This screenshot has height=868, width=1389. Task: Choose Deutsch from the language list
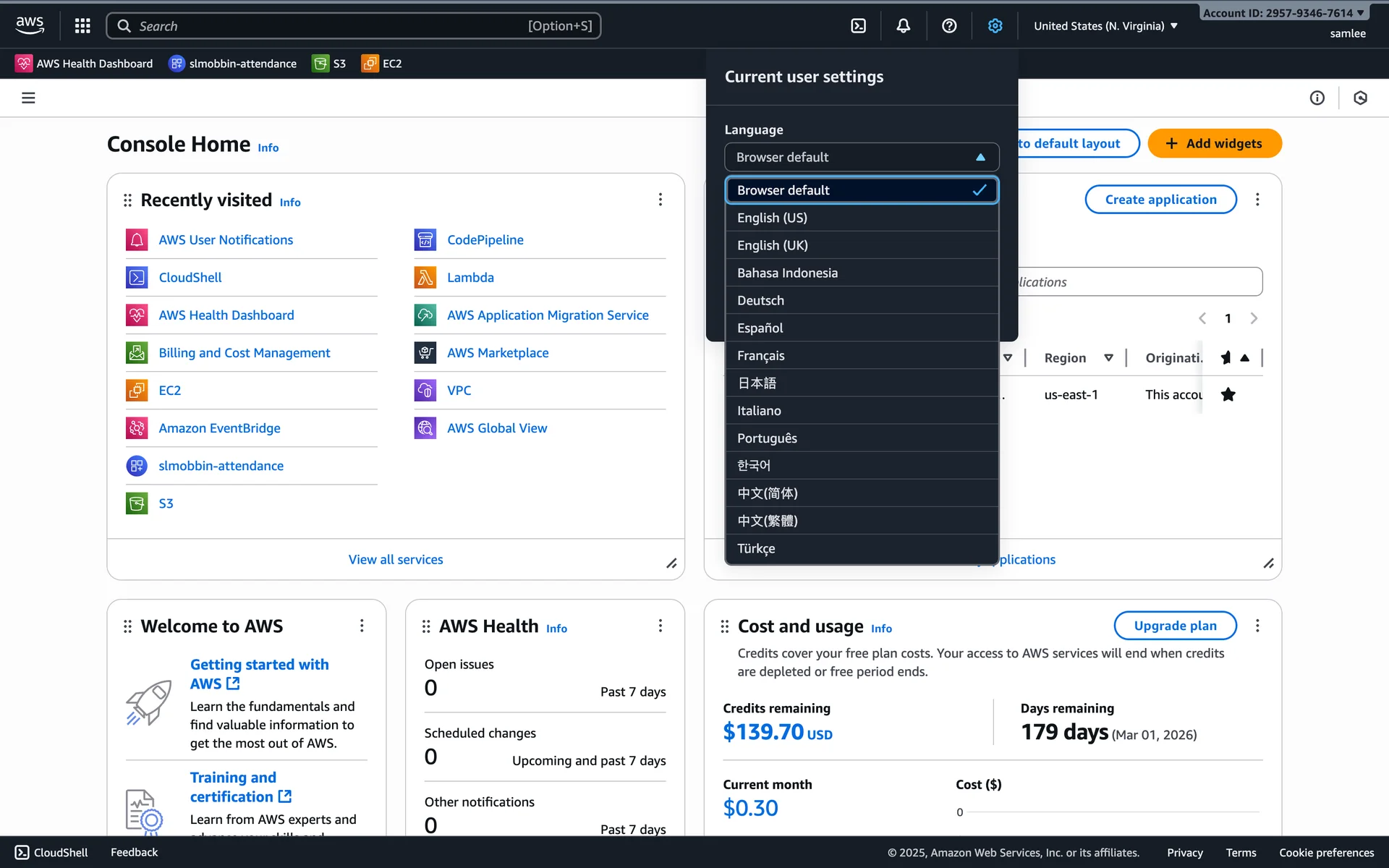tap(760, 300)
